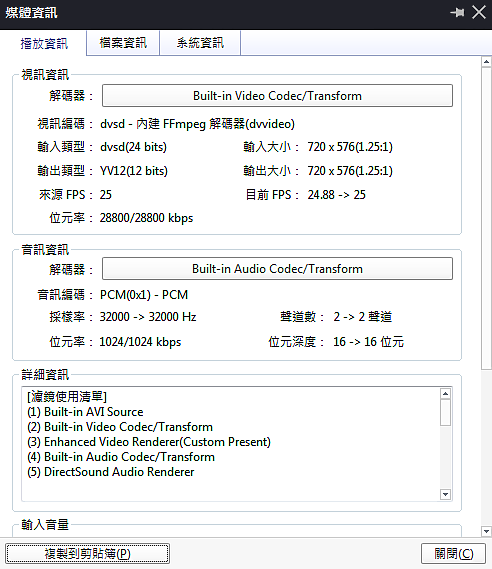Viewport: 492px width, 569px height.
Task: Click output type value "YV12(12 bits)"
Action: 134,171
